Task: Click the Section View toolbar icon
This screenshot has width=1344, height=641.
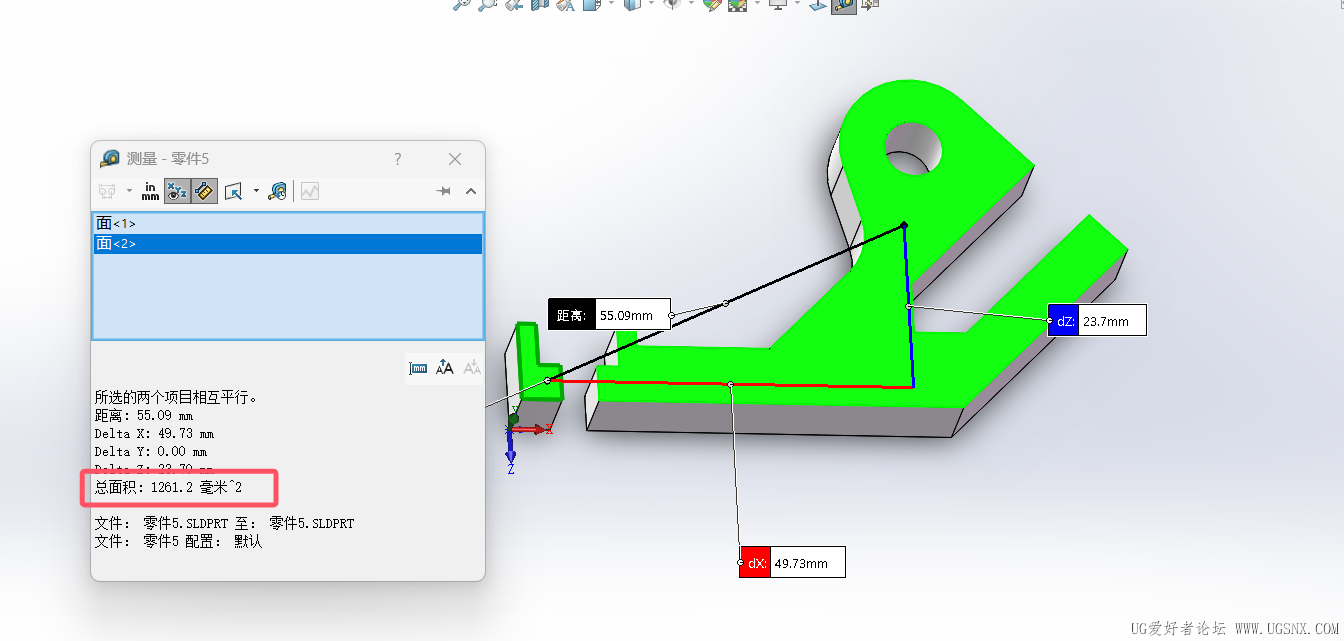Action: click(540, 5)
